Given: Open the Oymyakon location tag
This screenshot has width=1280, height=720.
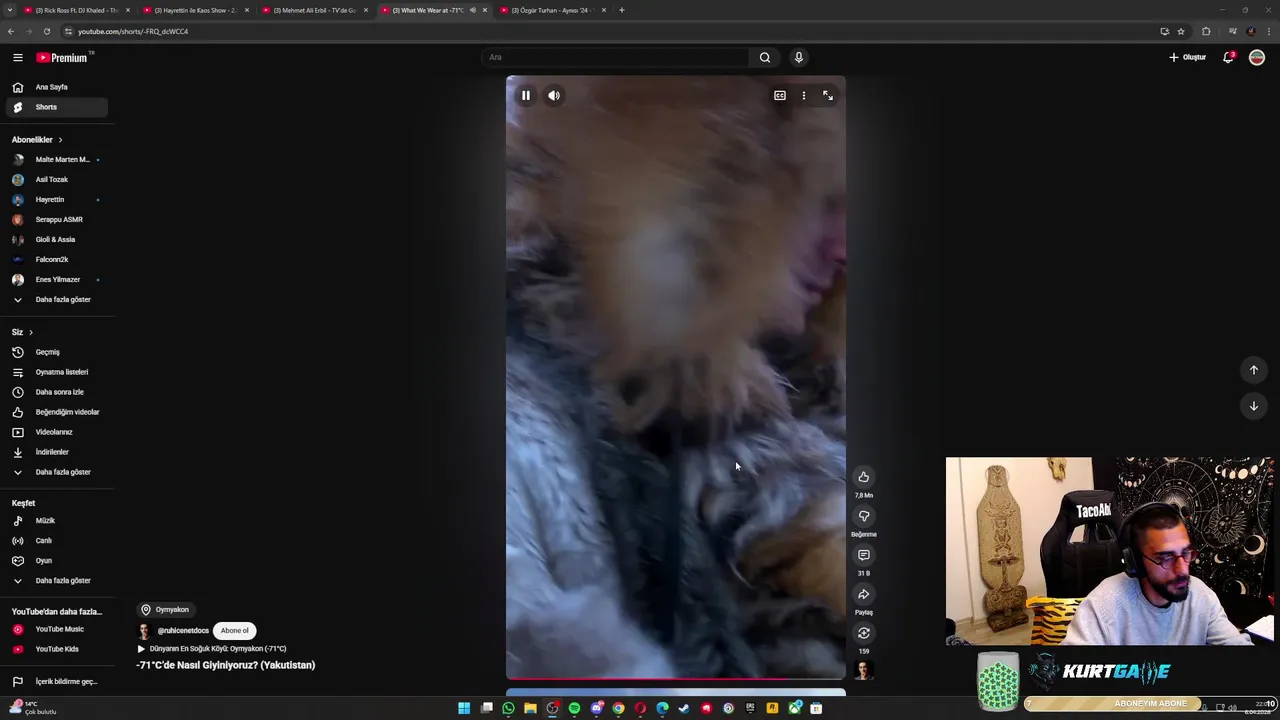Looking at the screenshot, I should [165, 610].
